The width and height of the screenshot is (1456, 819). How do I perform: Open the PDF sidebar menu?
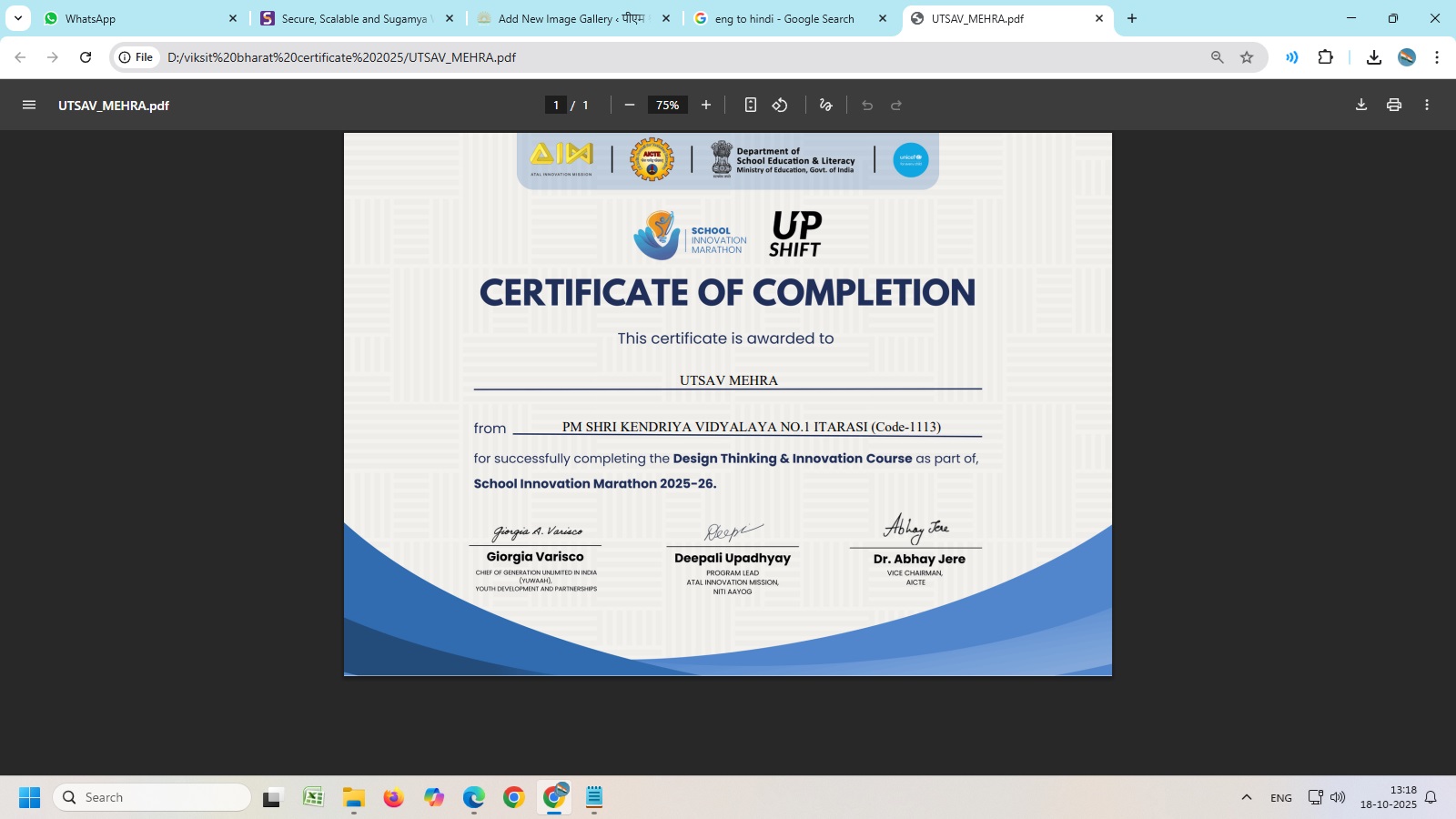(x=29, y=105)
